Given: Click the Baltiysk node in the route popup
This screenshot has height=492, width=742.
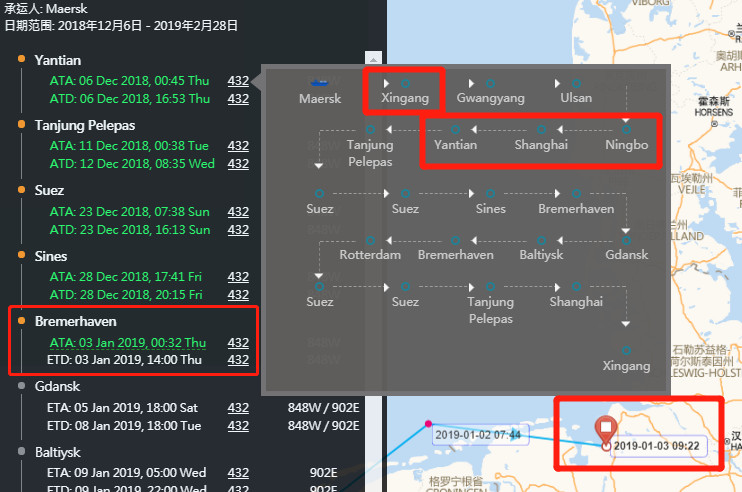Looking at the screenshot, I should tap(541, 240).
